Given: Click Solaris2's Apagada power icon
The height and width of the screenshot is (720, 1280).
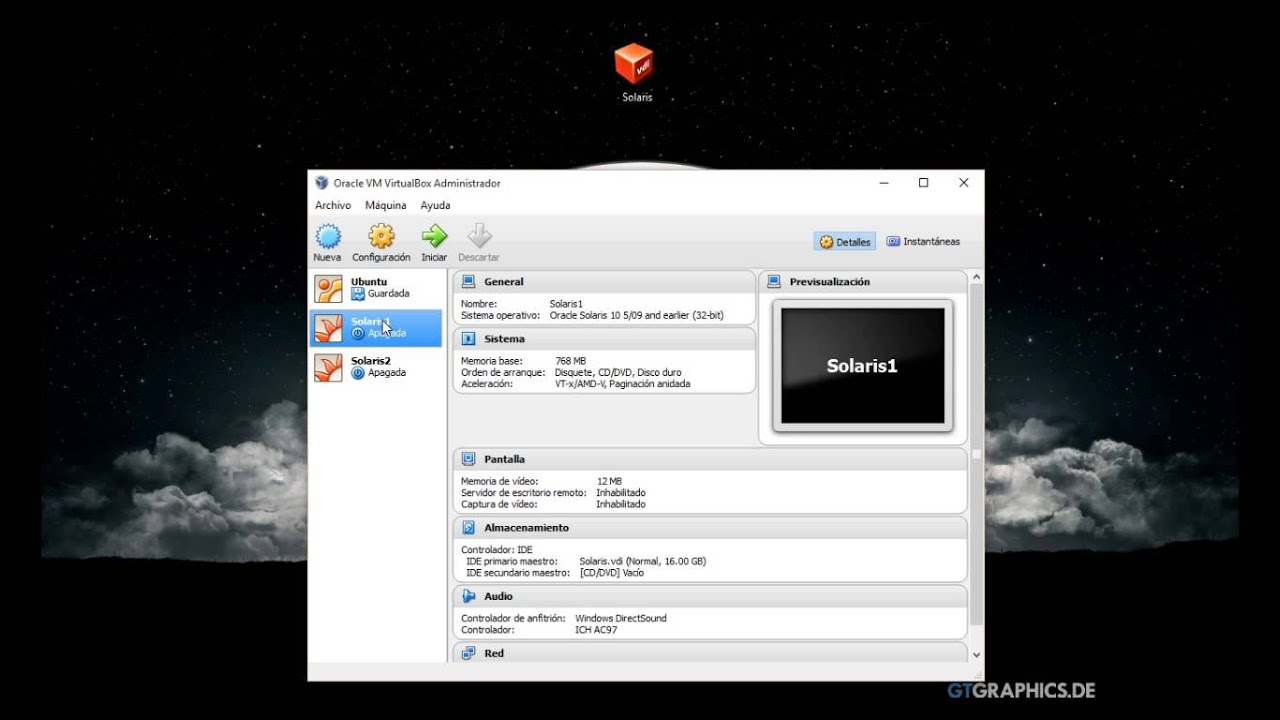Looking at the screenshot, I should click(x=358, y=373).
